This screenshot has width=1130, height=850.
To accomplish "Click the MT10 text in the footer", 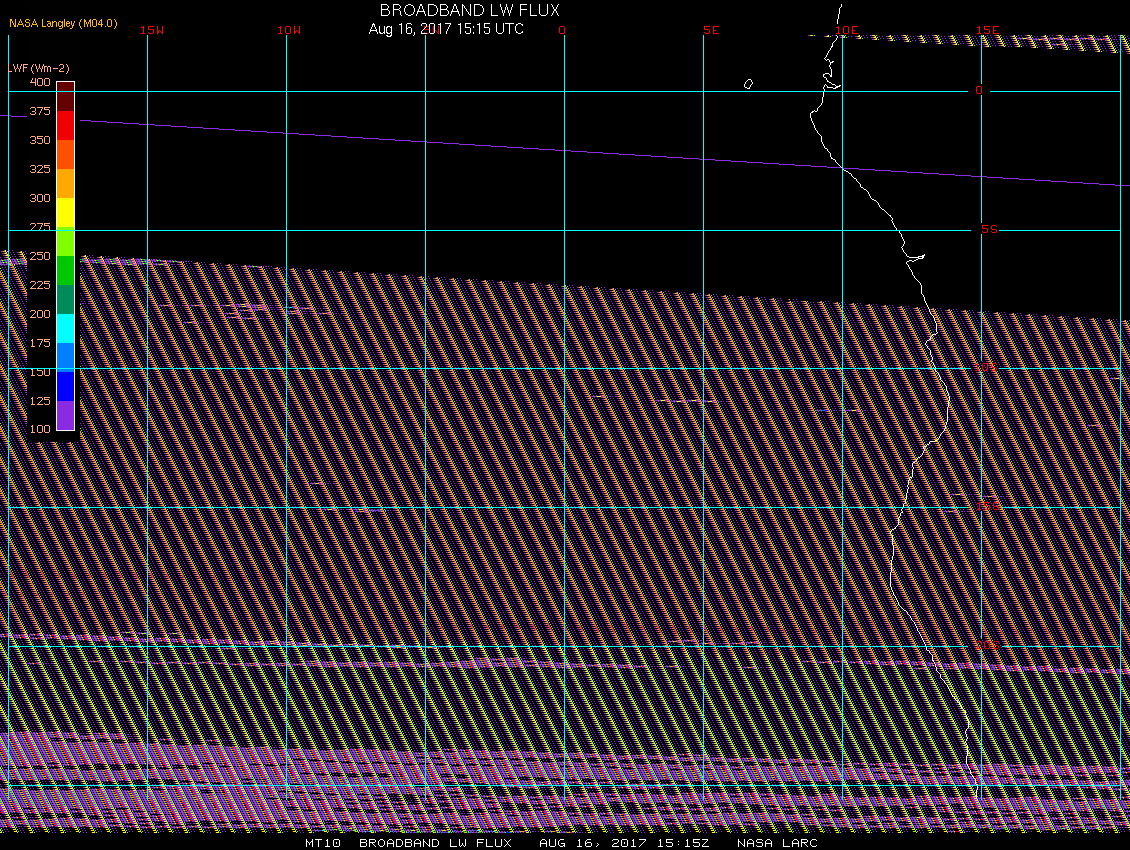I will tap(322, 843).
